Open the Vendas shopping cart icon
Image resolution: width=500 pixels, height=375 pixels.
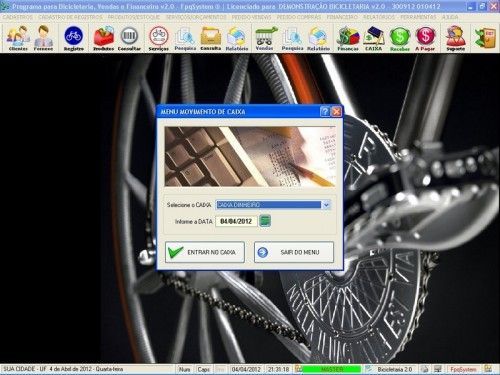point(265,38)
